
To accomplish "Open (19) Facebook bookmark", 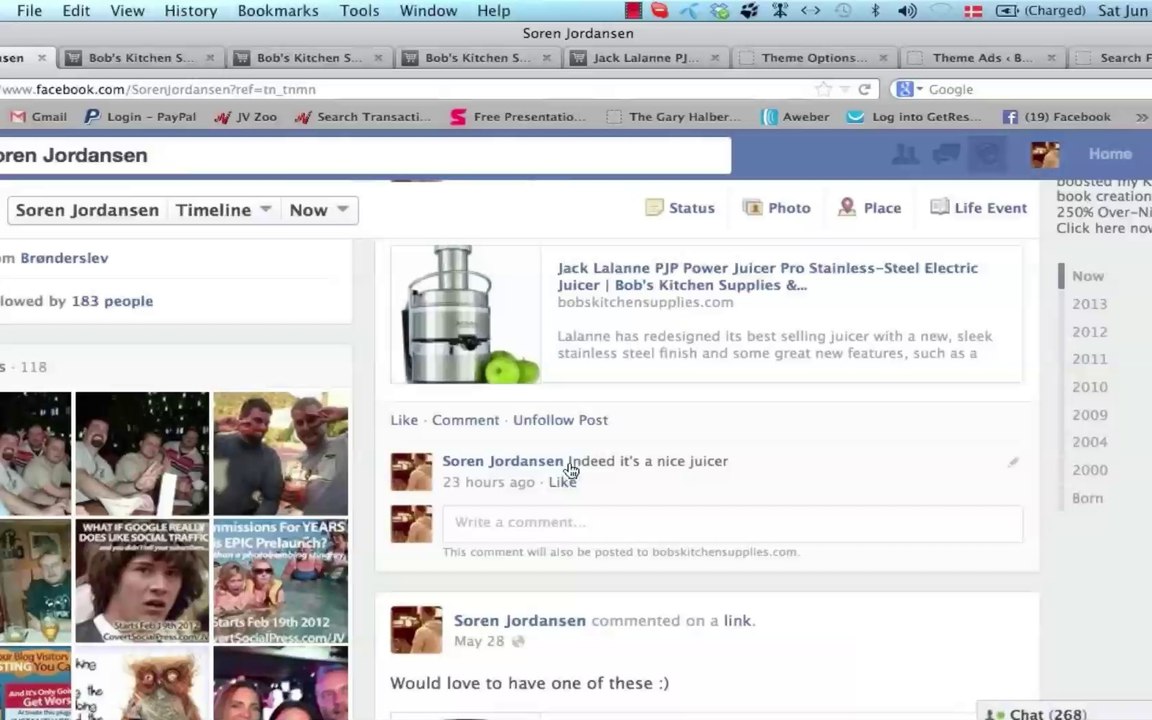I will click(x=1057, y=117).
